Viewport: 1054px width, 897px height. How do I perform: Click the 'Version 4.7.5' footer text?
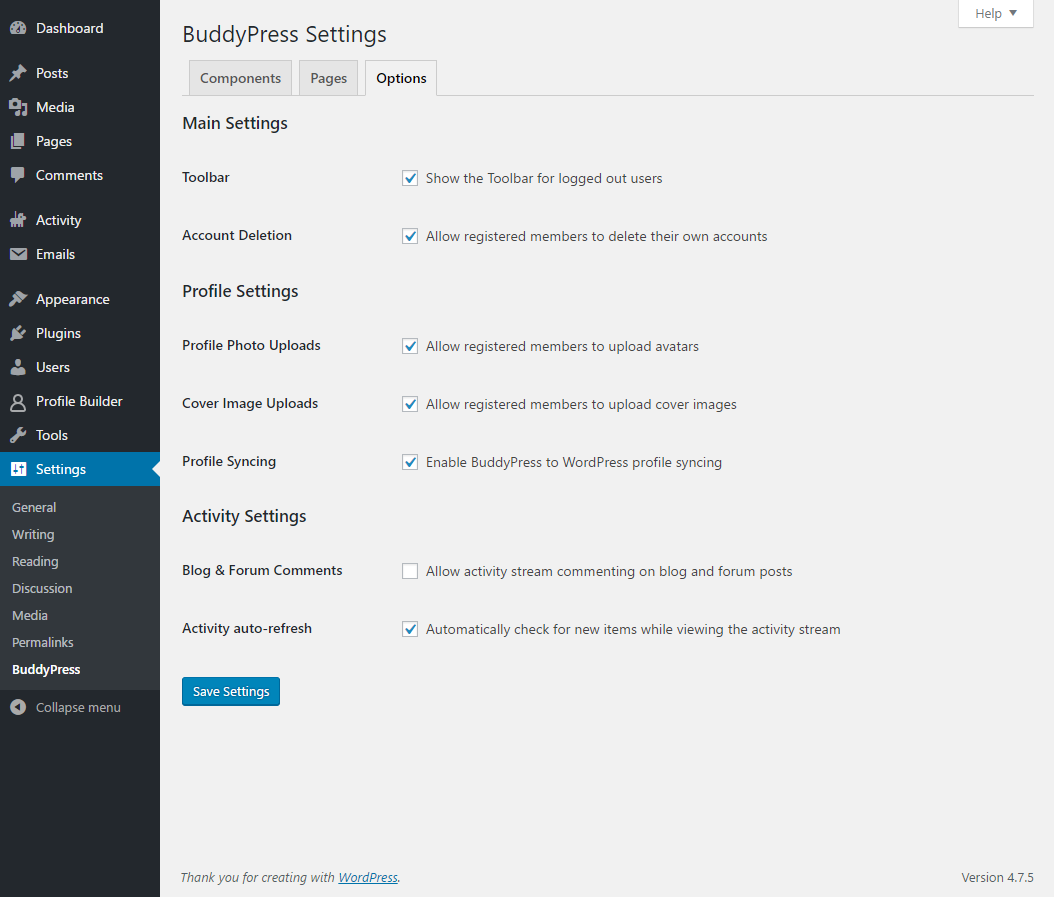(x=997, y=878)
